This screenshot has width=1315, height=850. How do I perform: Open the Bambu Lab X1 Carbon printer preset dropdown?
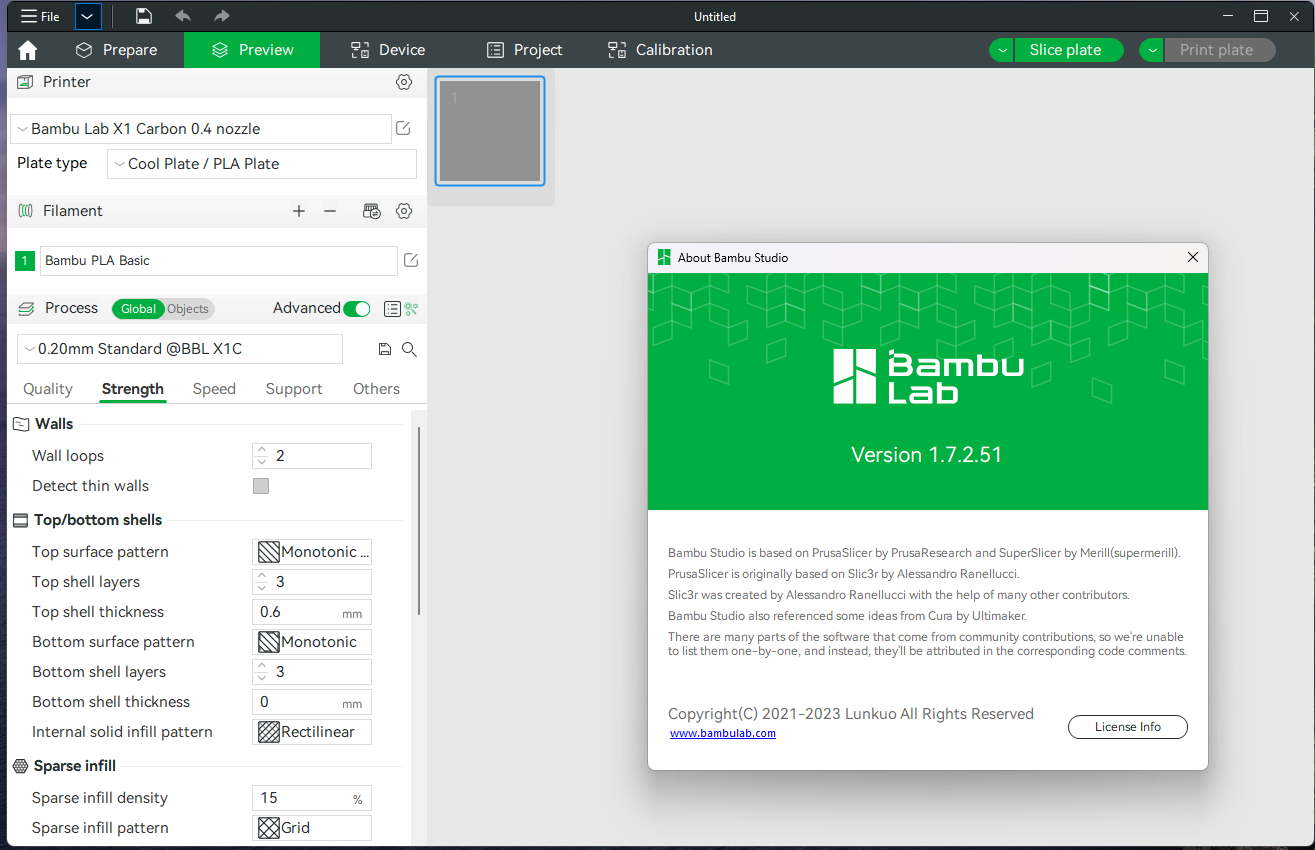[x=201, y=129]
